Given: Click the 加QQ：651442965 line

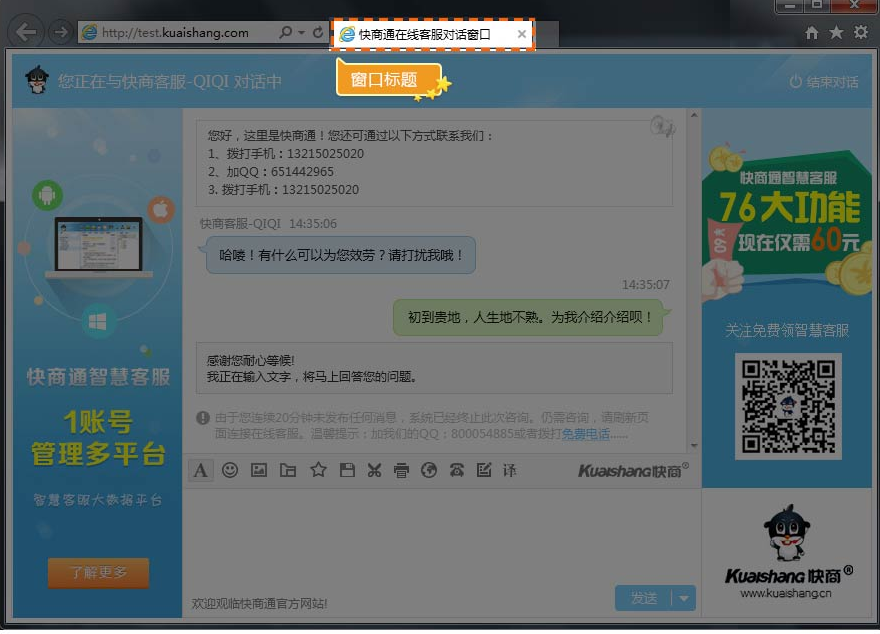Looking at the screenshot, I should pos(271,172).
